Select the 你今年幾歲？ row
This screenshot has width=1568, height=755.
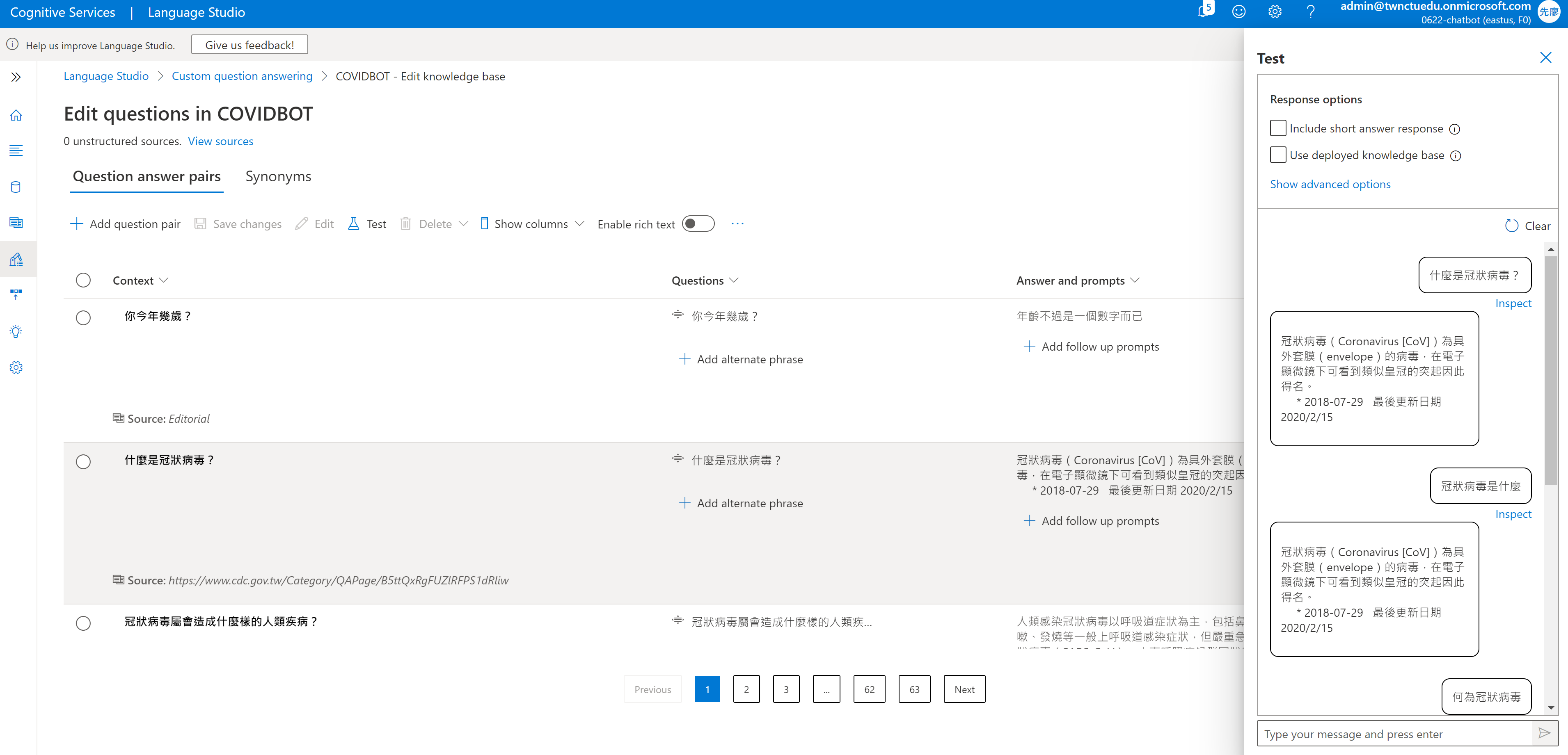pyautogui.click(x=83, y=317)
